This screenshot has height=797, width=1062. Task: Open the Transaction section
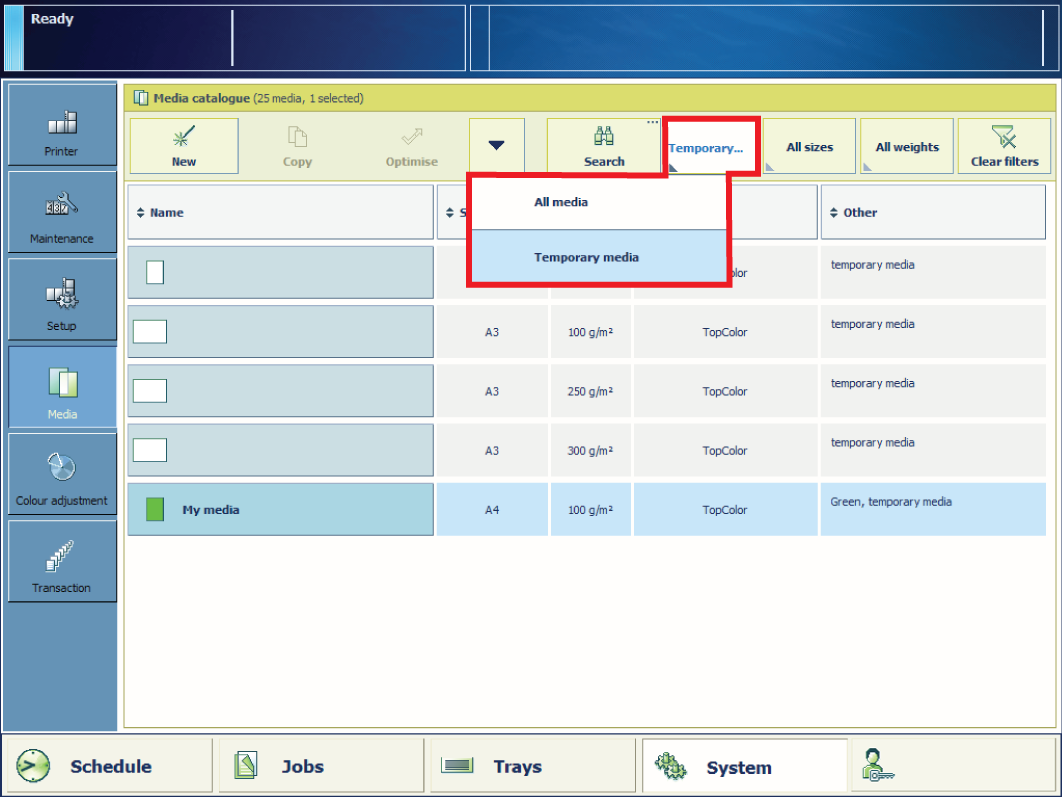[x=61, y=563]
